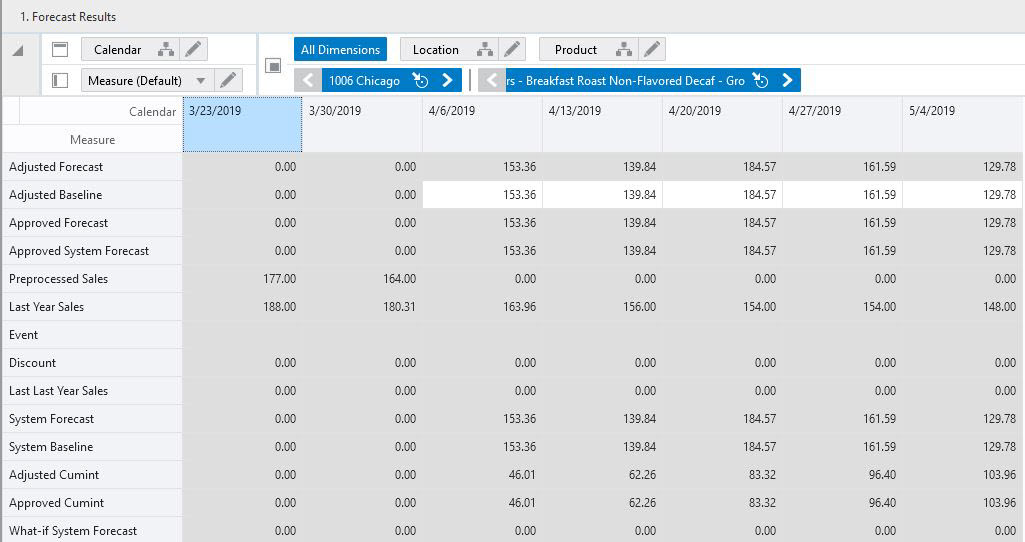The image size is (1025, 542).
Task: Click Last Year Sales value 148.00
Action: [1000, 307]
